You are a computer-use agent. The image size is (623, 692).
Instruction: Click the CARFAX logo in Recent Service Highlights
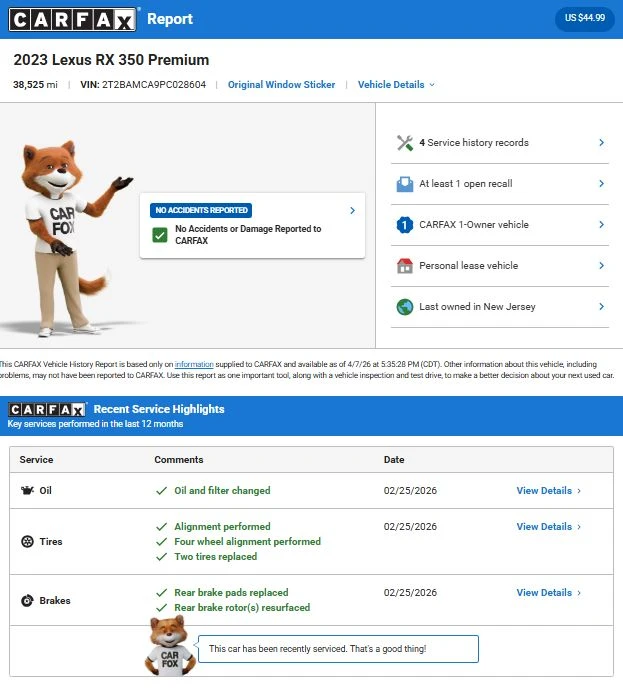[x=47, y=410]
